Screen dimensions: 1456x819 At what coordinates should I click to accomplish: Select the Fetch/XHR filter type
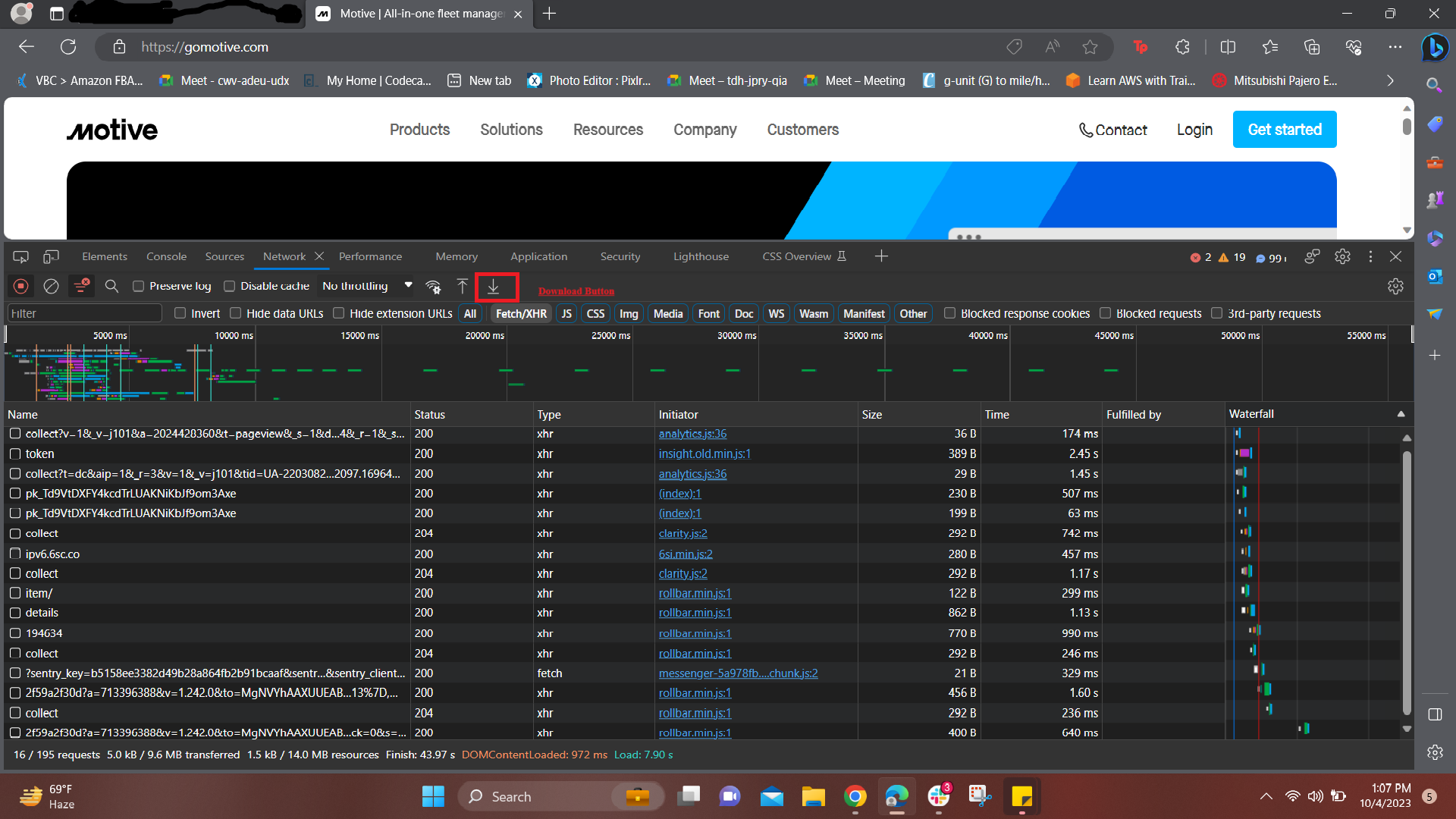(521, 313)
